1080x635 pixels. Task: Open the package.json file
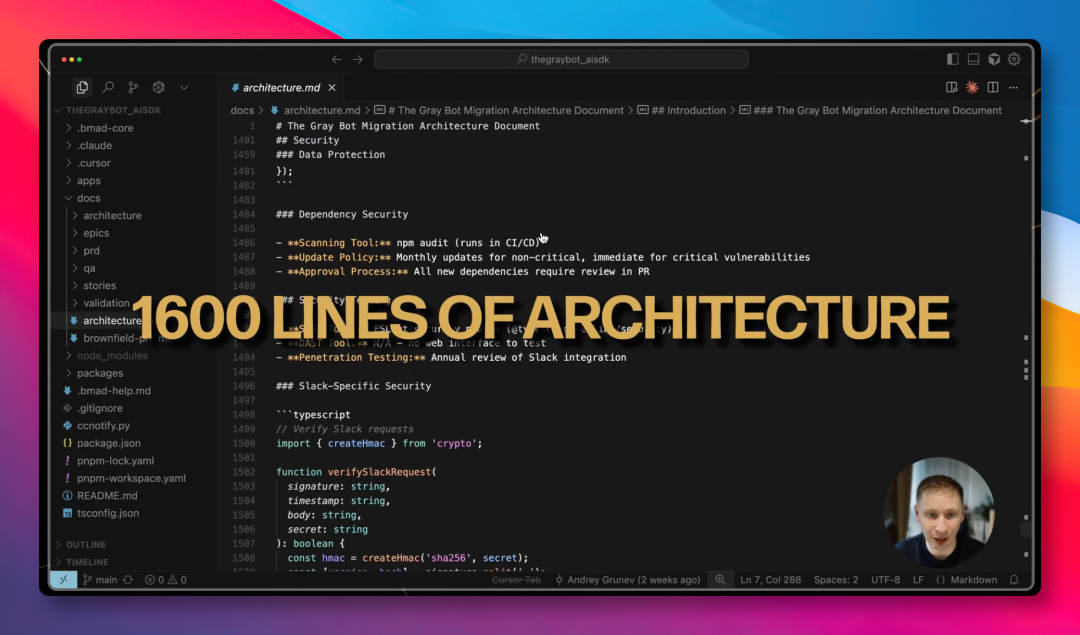[109, 443]
